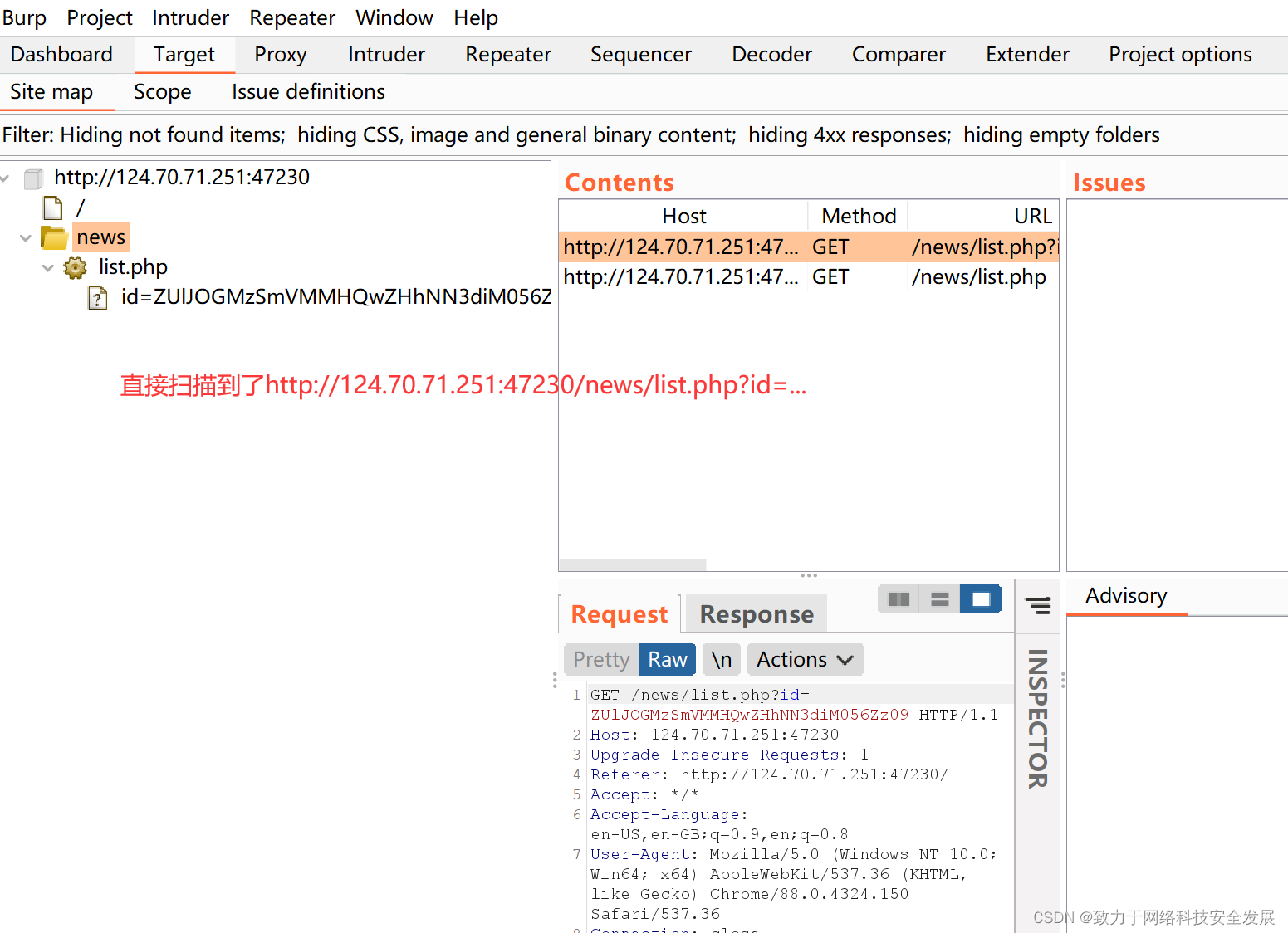Collapse the 124.70.71.251:47230 host node
This screenshot has width=1288, height=933.
point(6,178)
